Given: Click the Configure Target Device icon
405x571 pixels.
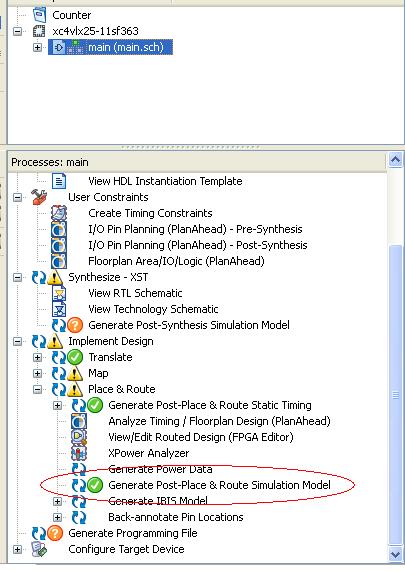Looking at the screenshot, I should tap(39, 549).
